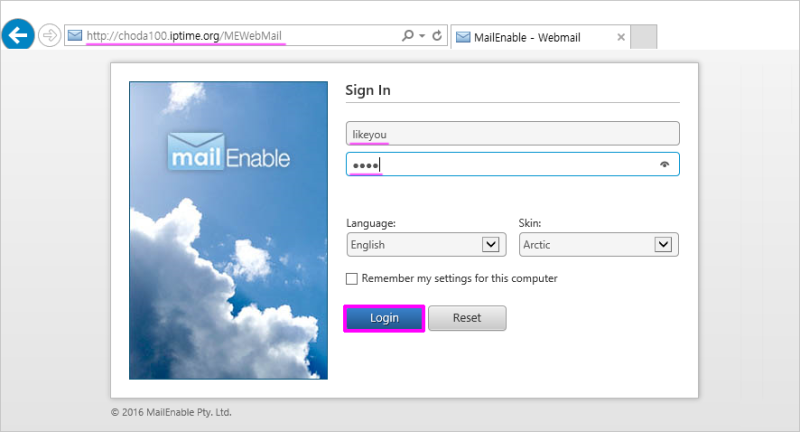Click the Reset button
Screen dimensions: 800x432
click(467, 318)
